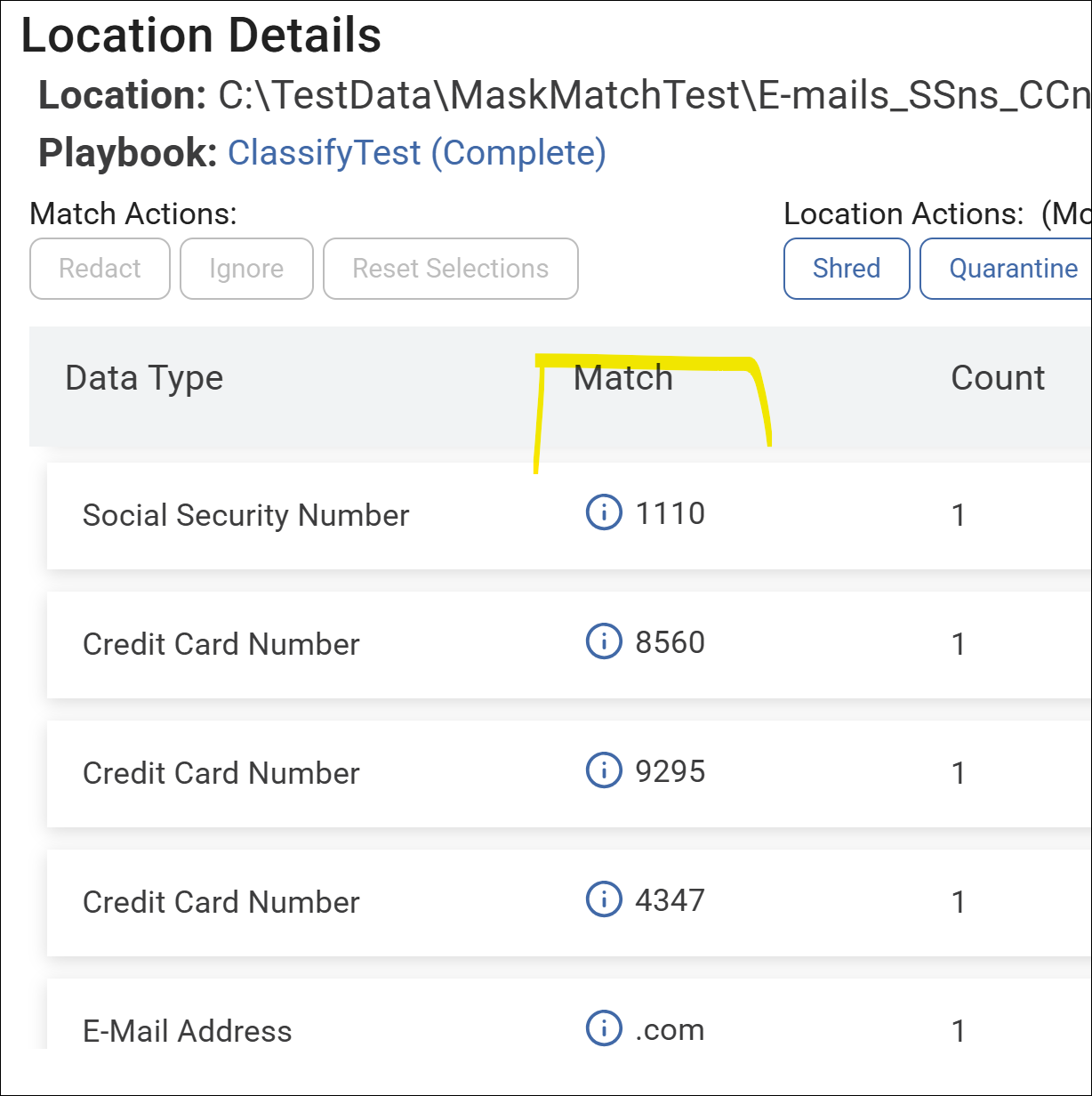Click the match value 1110
The width and height of the screenshot is (1092, 1096).
670,513
